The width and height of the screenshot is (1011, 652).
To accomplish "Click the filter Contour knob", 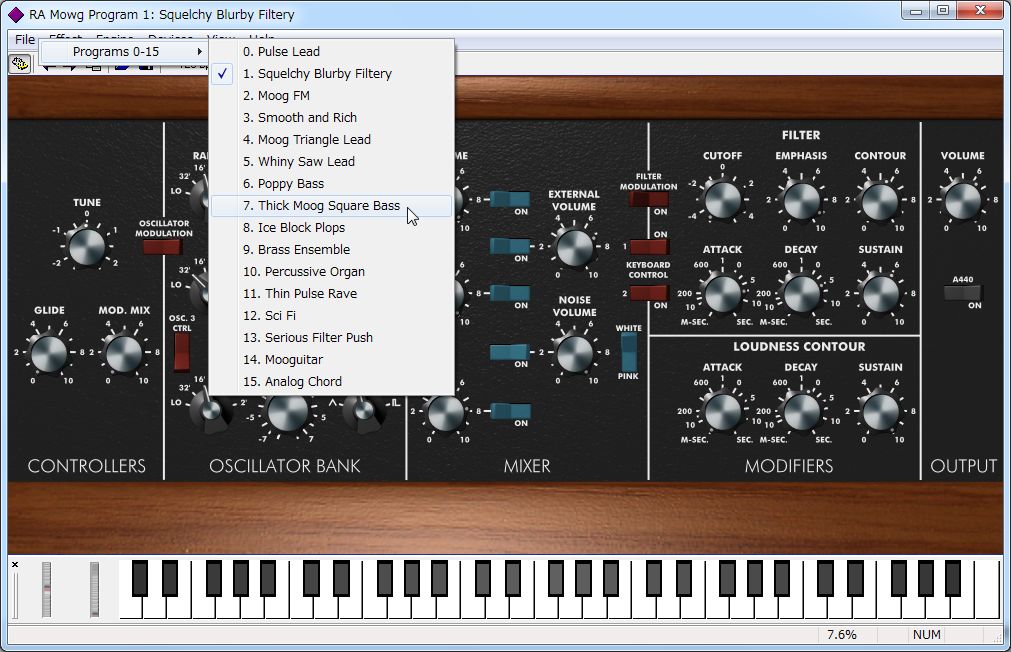I will [x=880, y=200].
